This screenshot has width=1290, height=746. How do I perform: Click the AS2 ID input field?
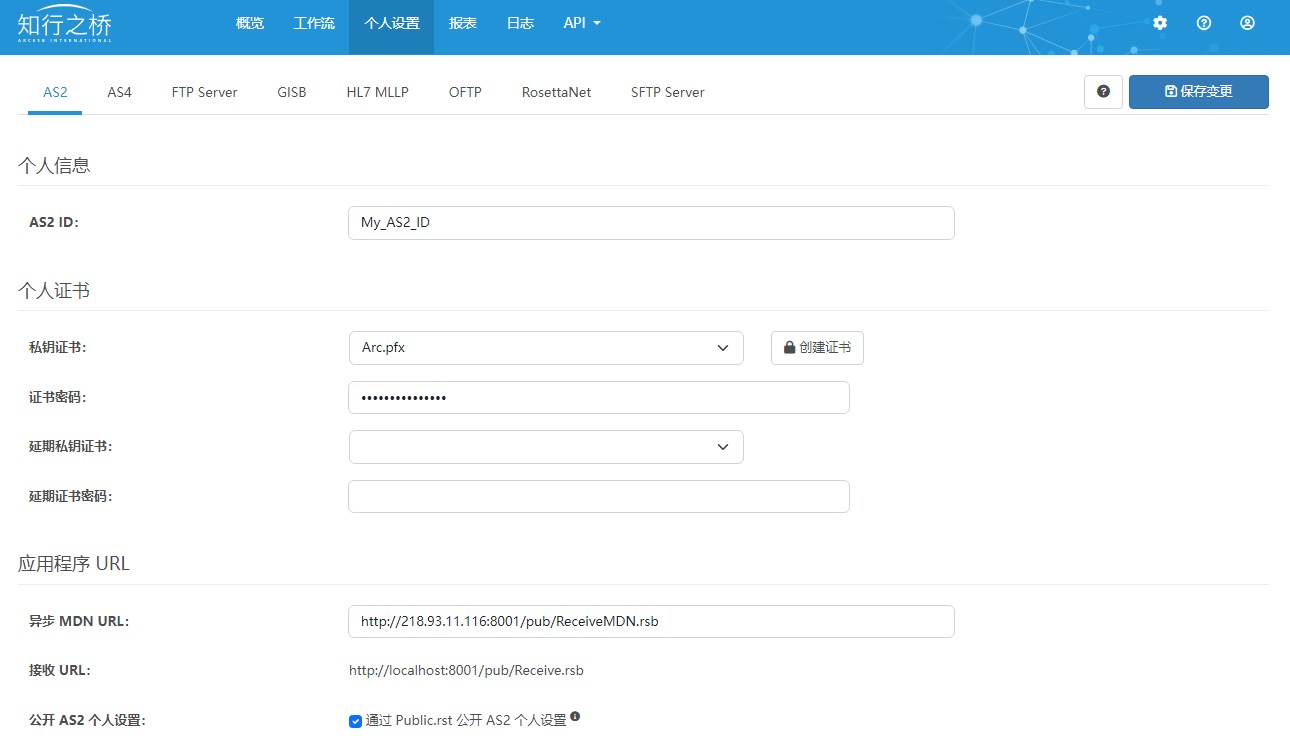point(651,223)
